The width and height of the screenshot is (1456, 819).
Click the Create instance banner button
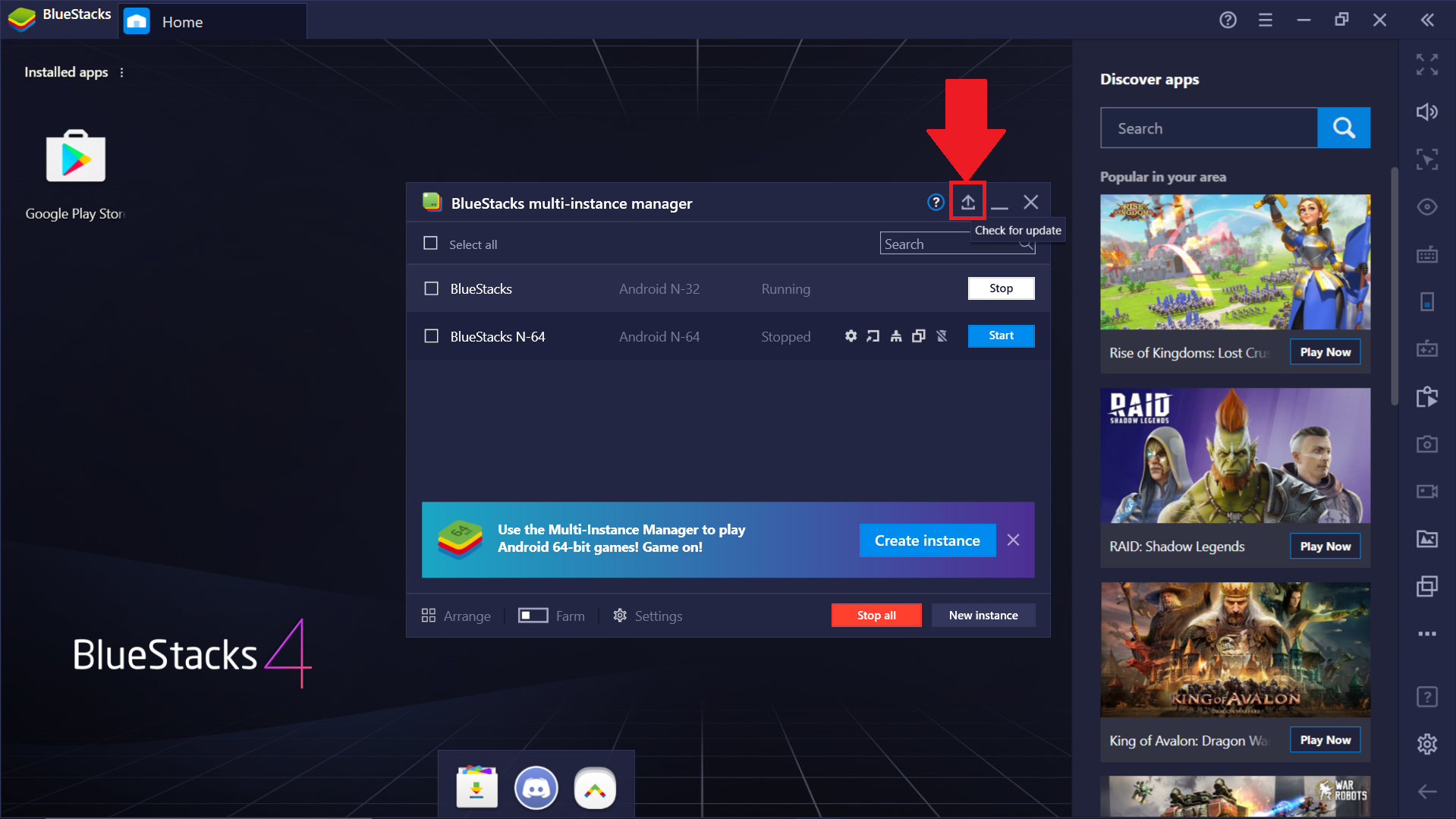[927, 540]
